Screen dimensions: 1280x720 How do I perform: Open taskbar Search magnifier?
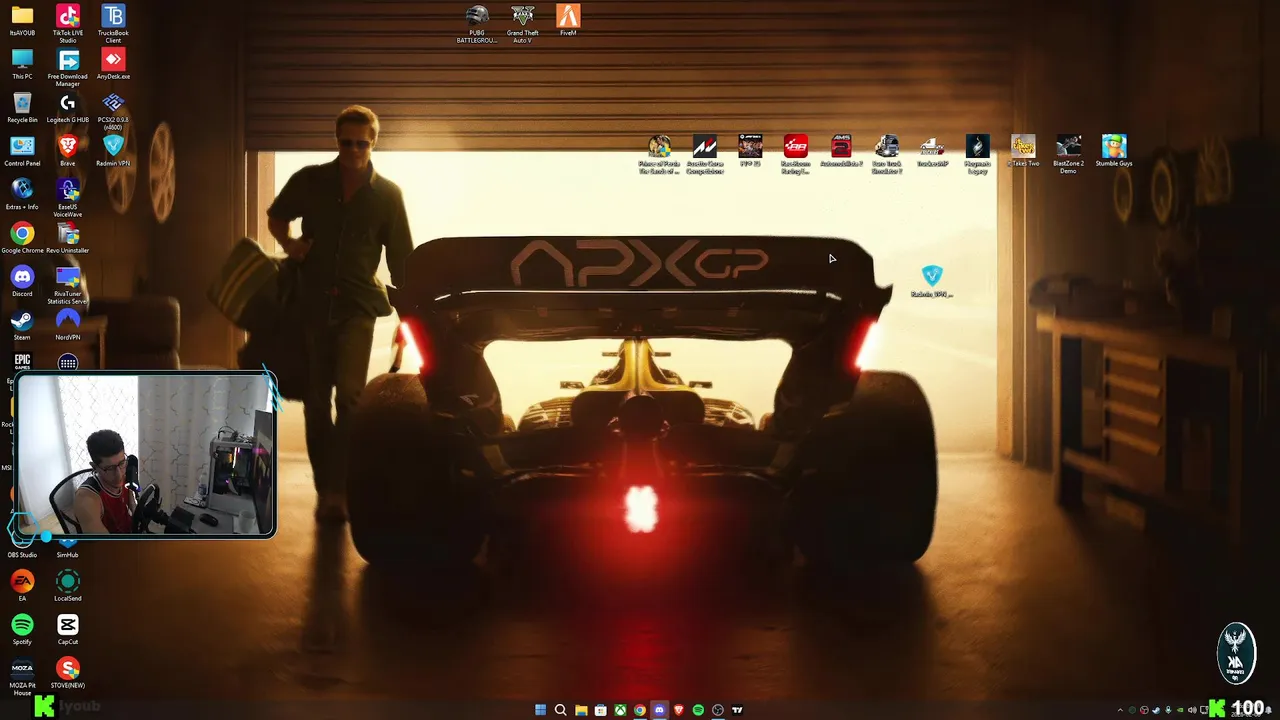click(x=560, y=710)
